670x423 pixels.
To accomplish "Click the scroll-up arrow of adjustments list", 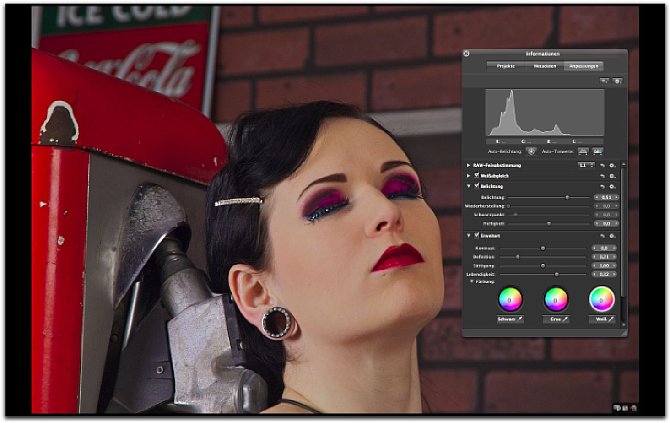I will tap(623, 164).
